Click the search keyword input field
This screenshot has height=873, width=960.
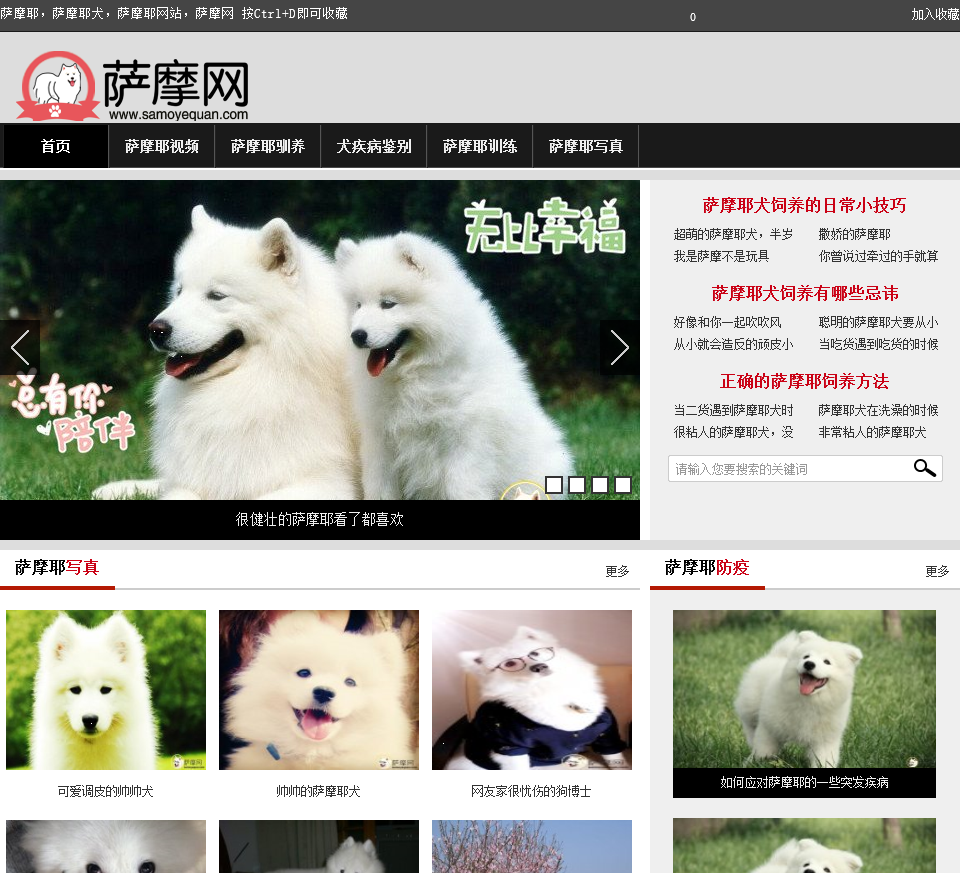(790, 469)
